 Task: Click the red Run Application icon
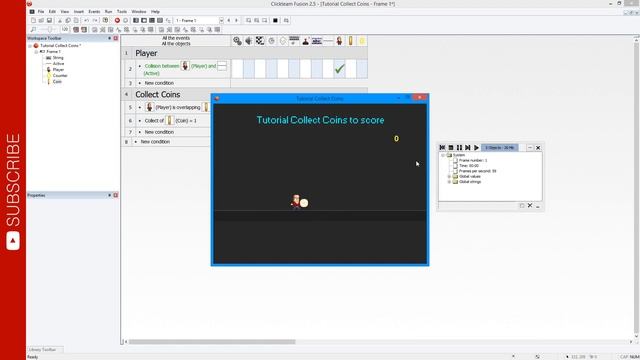pyautogui.click(x=117, y=20)
